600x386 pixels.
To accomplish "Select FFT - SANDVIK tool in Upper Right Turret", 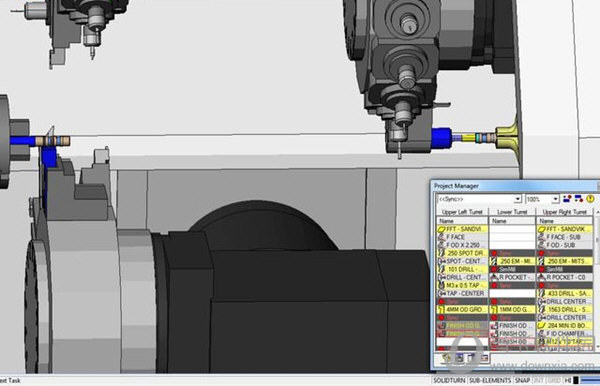I will coord(565,229).
